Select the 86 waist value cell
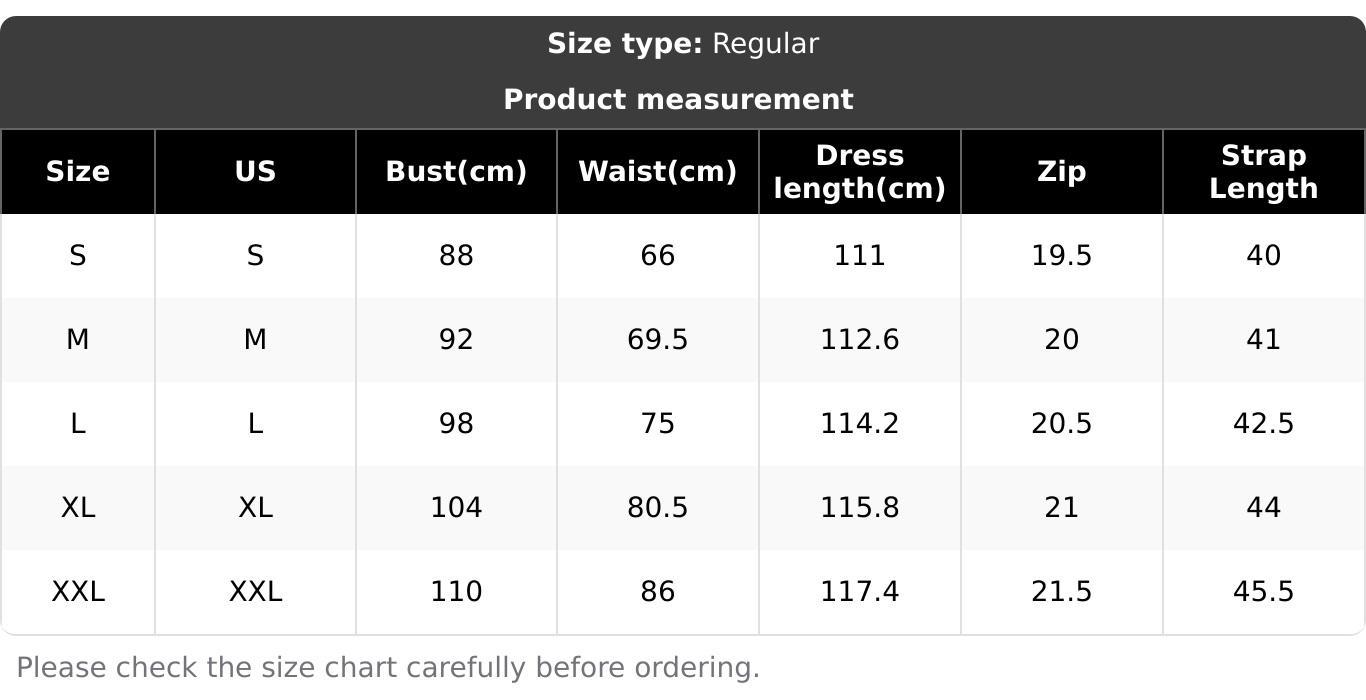This screenshot has width=1366, height=700. click(657, 592)
